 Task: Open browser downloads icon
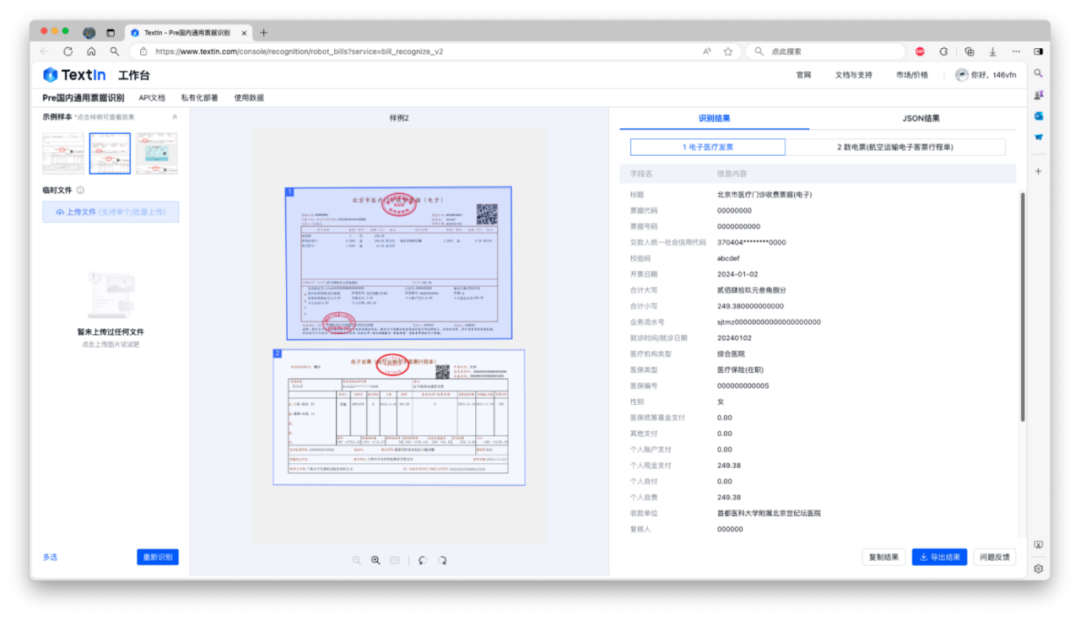pos(993,52)
